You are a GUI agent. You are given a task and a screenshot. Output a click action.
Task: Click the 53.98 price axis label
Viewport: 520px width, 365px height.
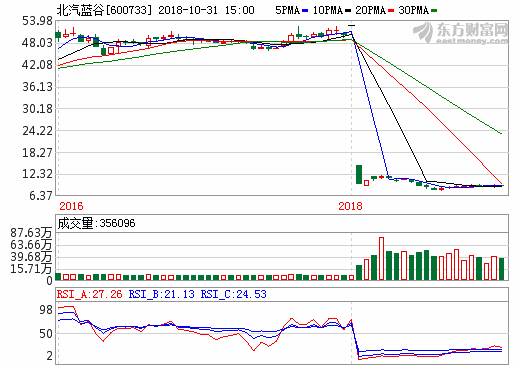(37, 21)
